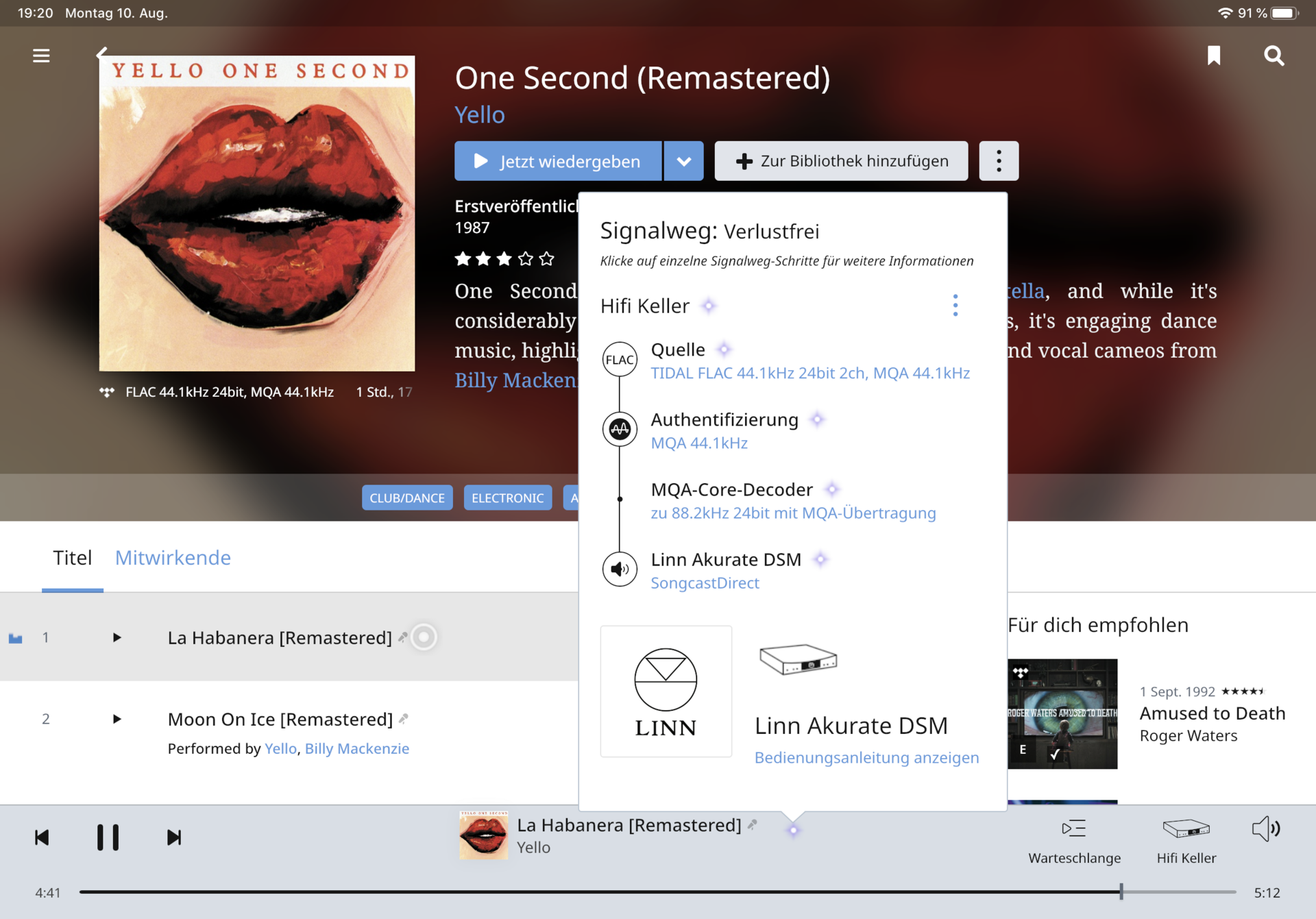The height and width of the screenshot is (919, 1316).
Task: Click MQA-Core-Decoder step details
Action: 793,513
